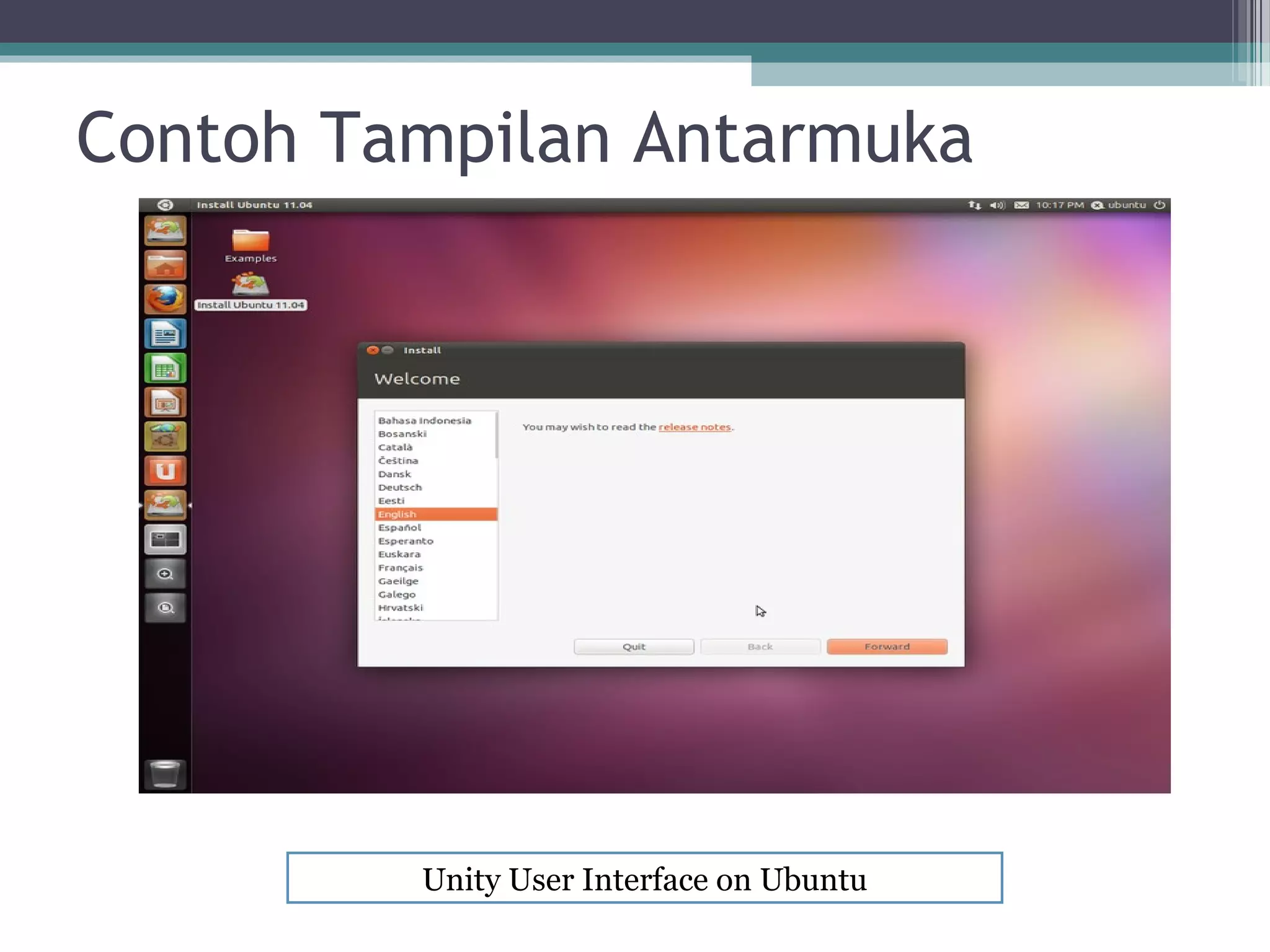
Task: Open the messaging envelope indicator
Action: [1021, 205]
